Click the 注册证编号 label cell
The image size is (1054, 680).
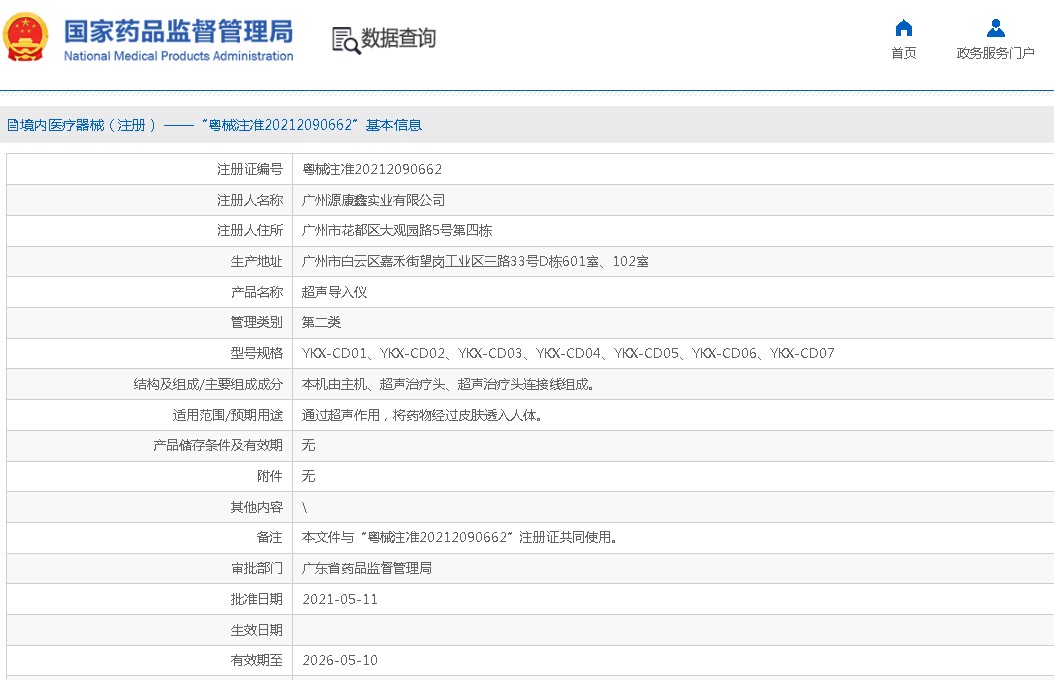tap(250, 169)
